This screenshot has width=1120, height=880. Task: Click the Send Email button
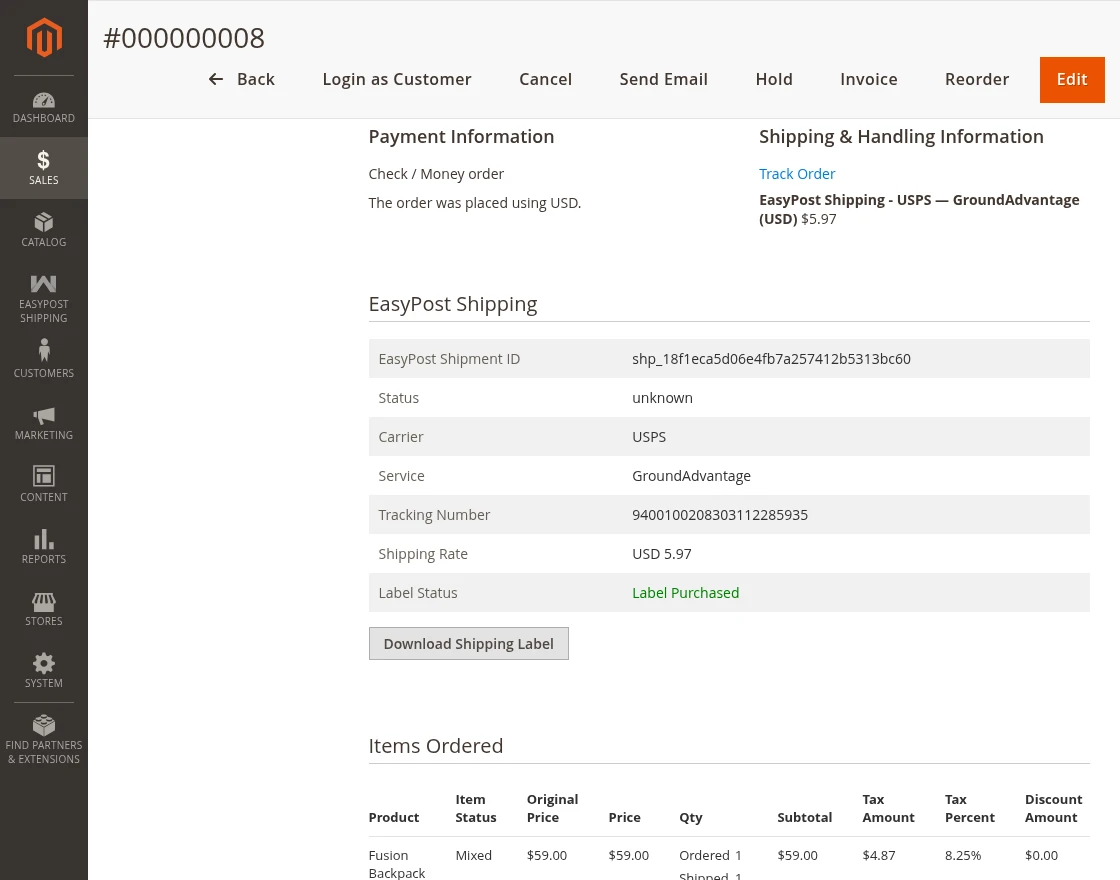tap(664, 79)
